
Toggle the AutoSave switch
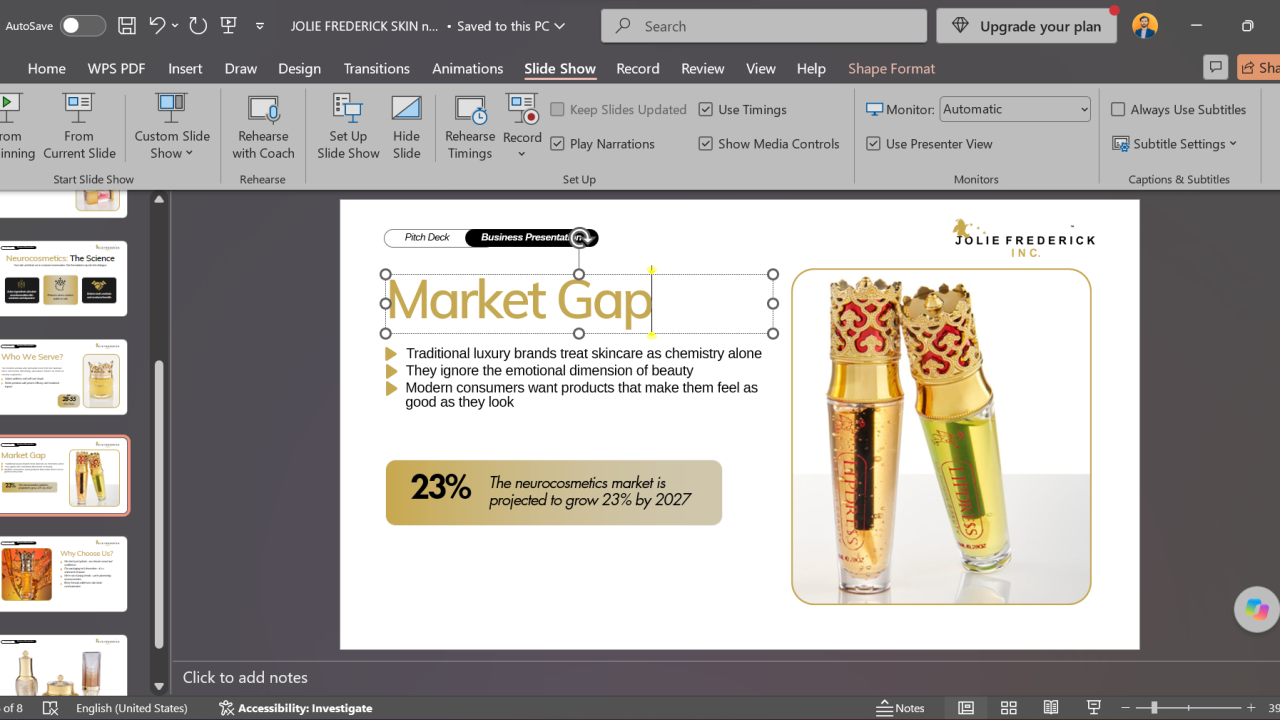click(83, 26)
